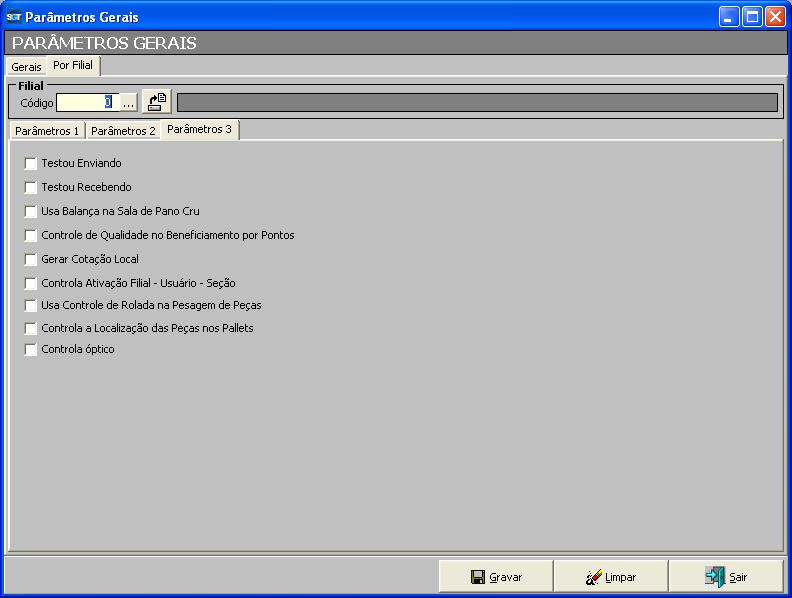
Task: Click the application icon in title bar
Action: pyautogui.click(x=13, y=17)
